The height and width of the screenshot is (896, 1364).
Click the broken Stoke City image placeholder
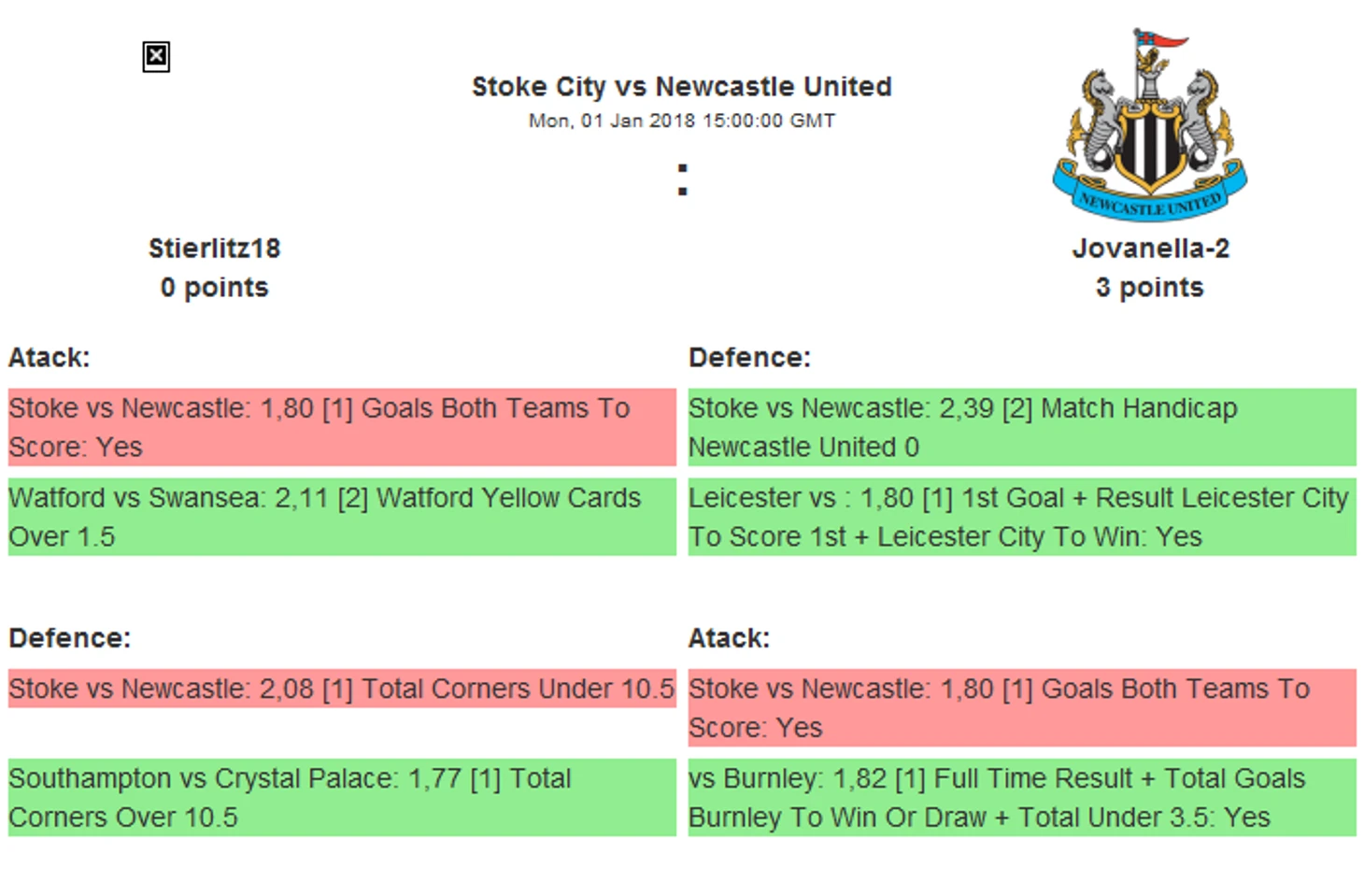click(x=156, y=57)
